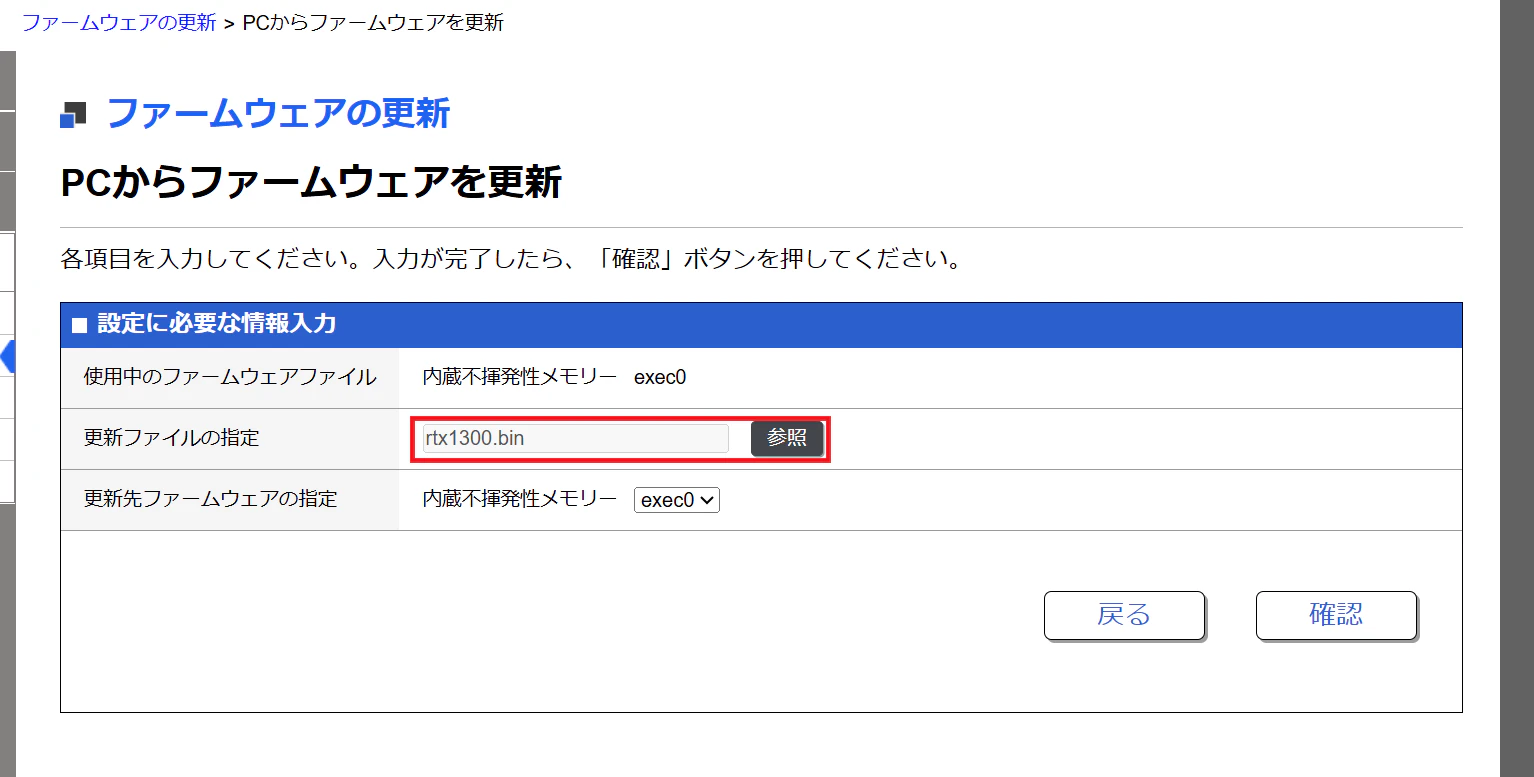The width and height of the screenshot is (1534, 777).
Task: Click the blue ファームウェアの更新 page title
Action: (x=278, y=114)
